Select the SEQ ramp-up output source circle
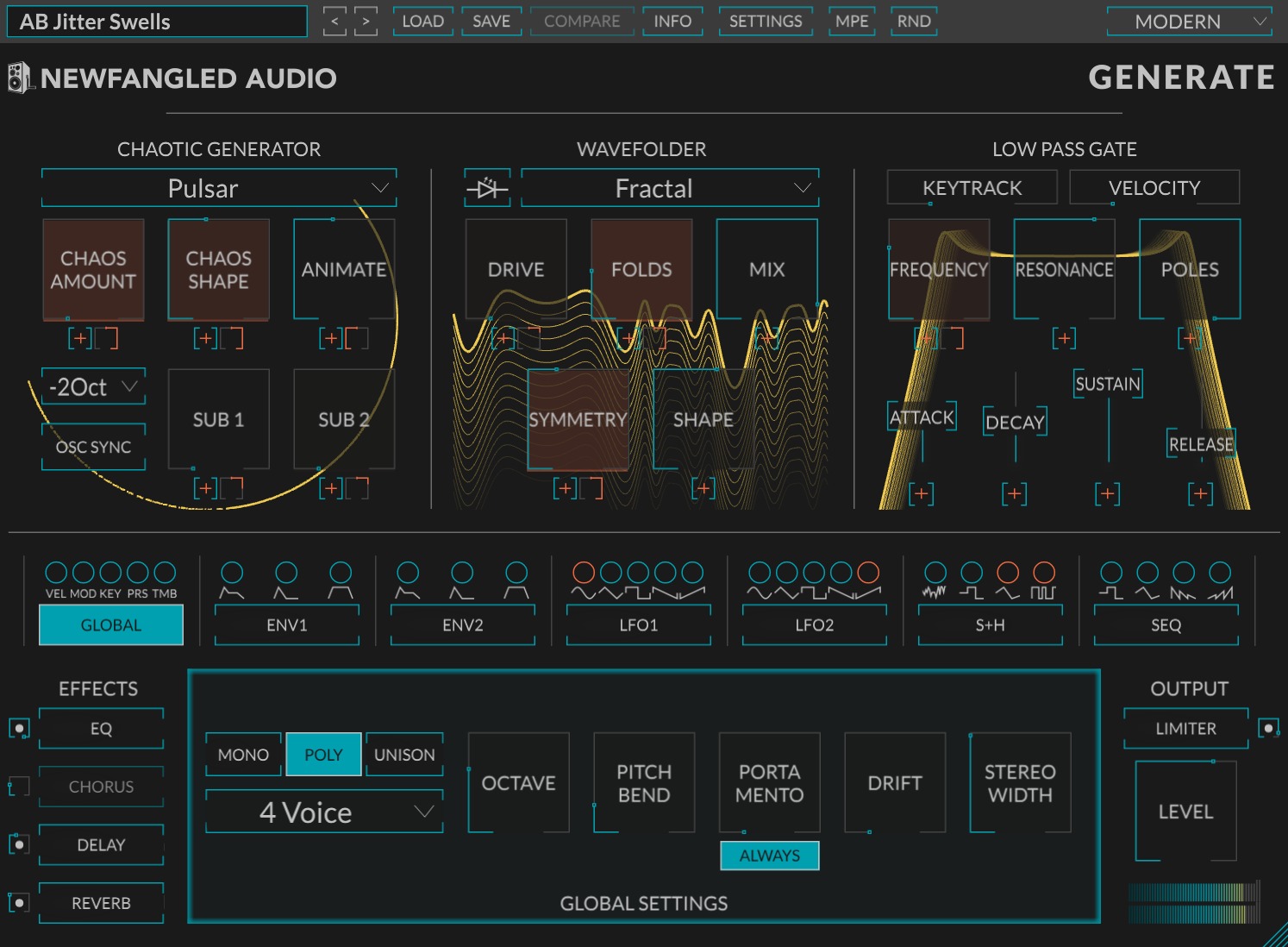 point(1220,573)
